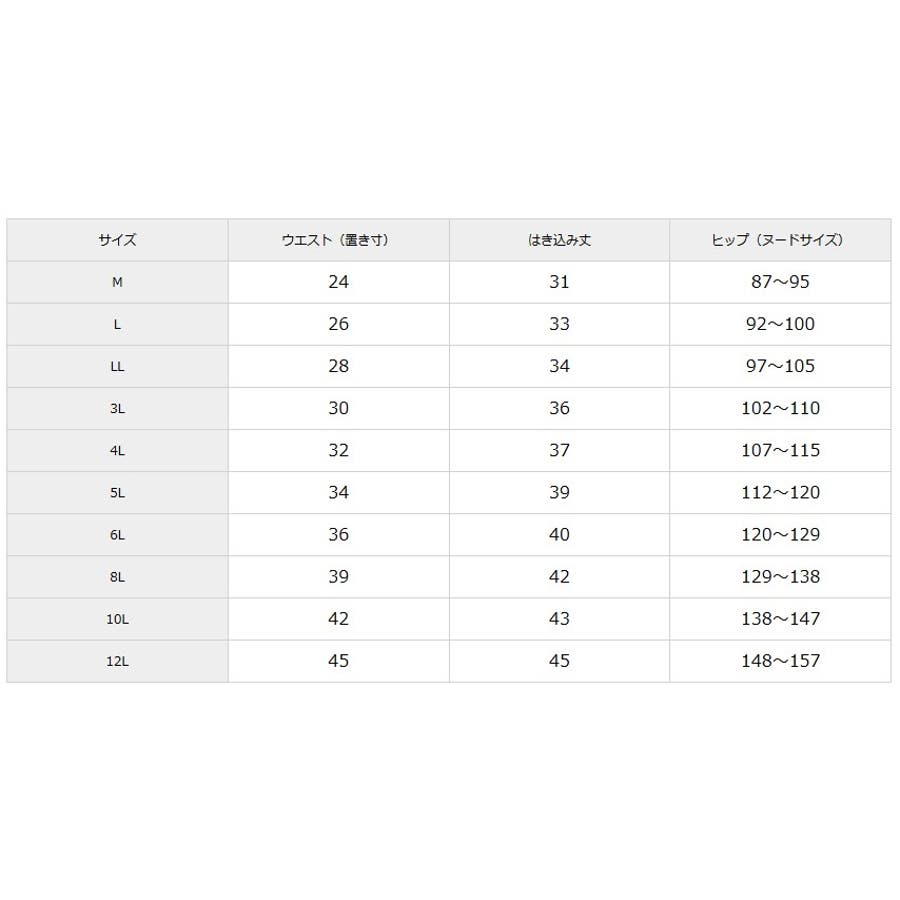
Task: Select the 10L size row label
Action: point(117,619)
